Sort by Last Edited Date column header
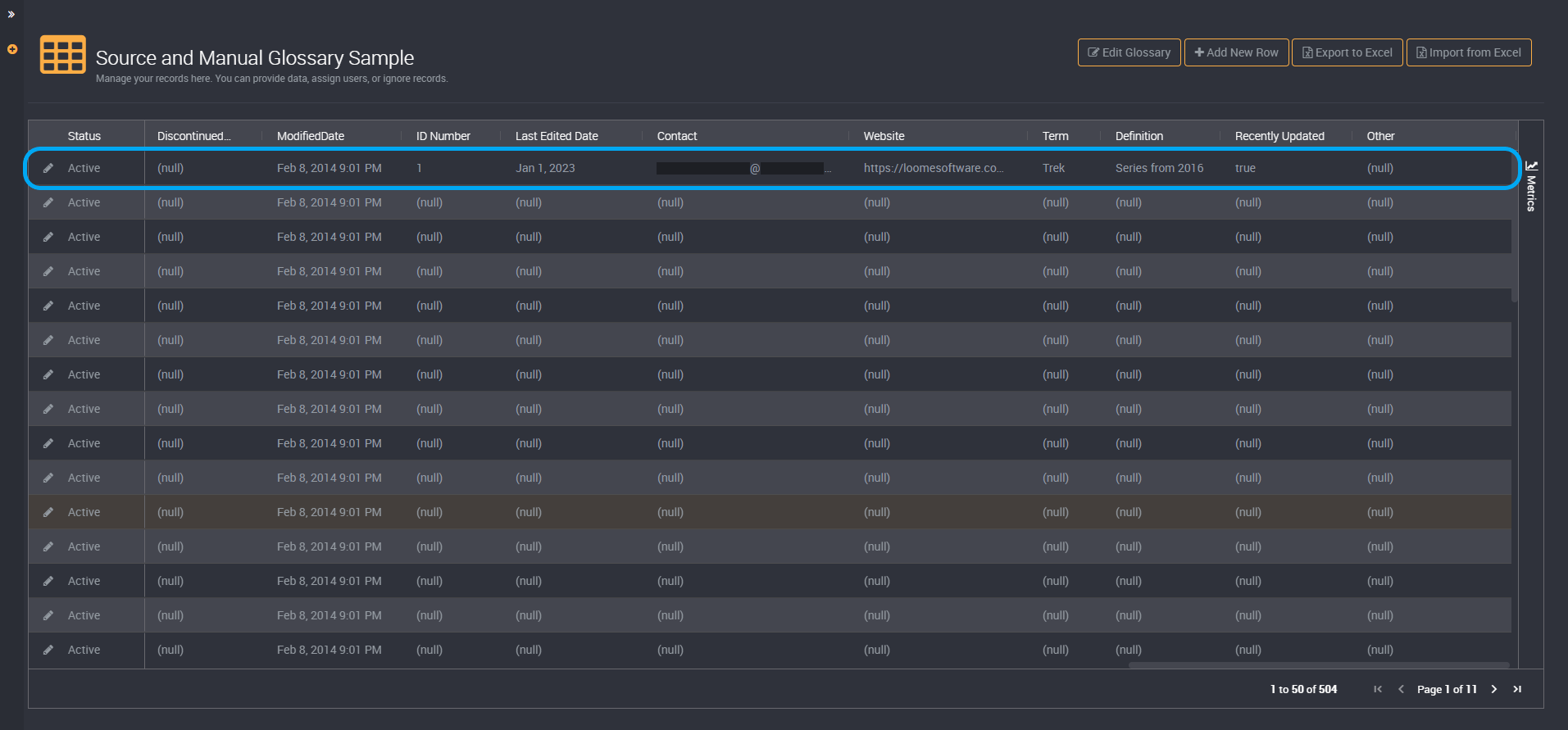Image resolution: width=1568 pixels, height=730 pixels. tap(557, 136)
